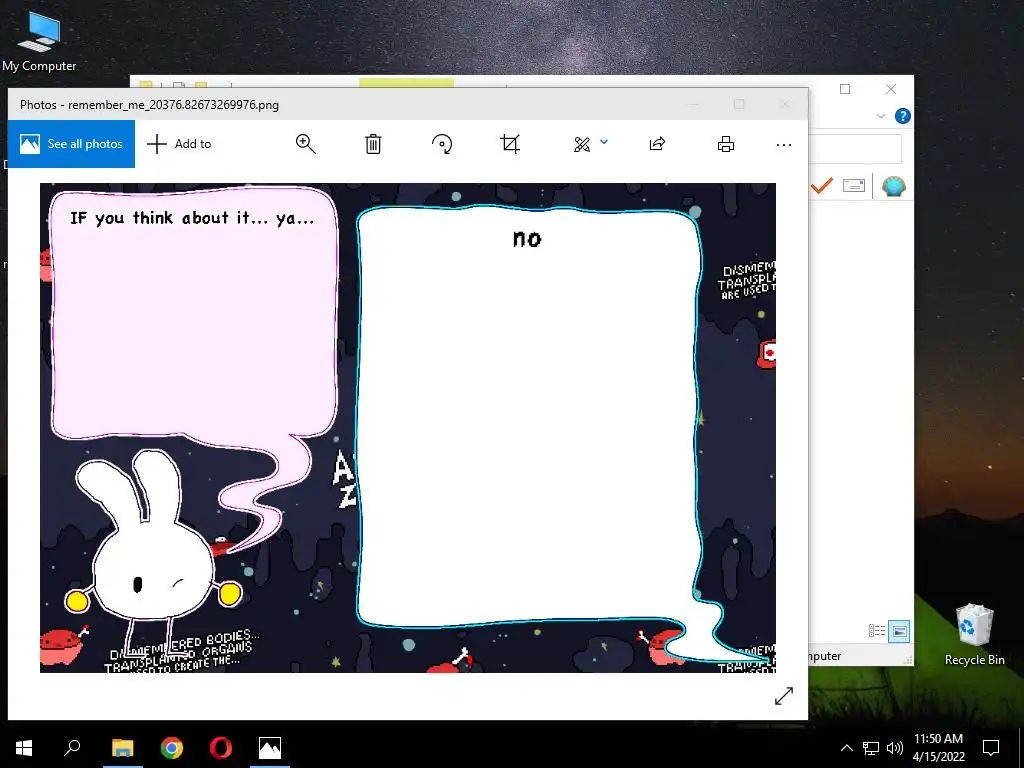This screenshot has height=768, width=1024.
Task: Open the Crop tool icon
Action: click(510, 144)
